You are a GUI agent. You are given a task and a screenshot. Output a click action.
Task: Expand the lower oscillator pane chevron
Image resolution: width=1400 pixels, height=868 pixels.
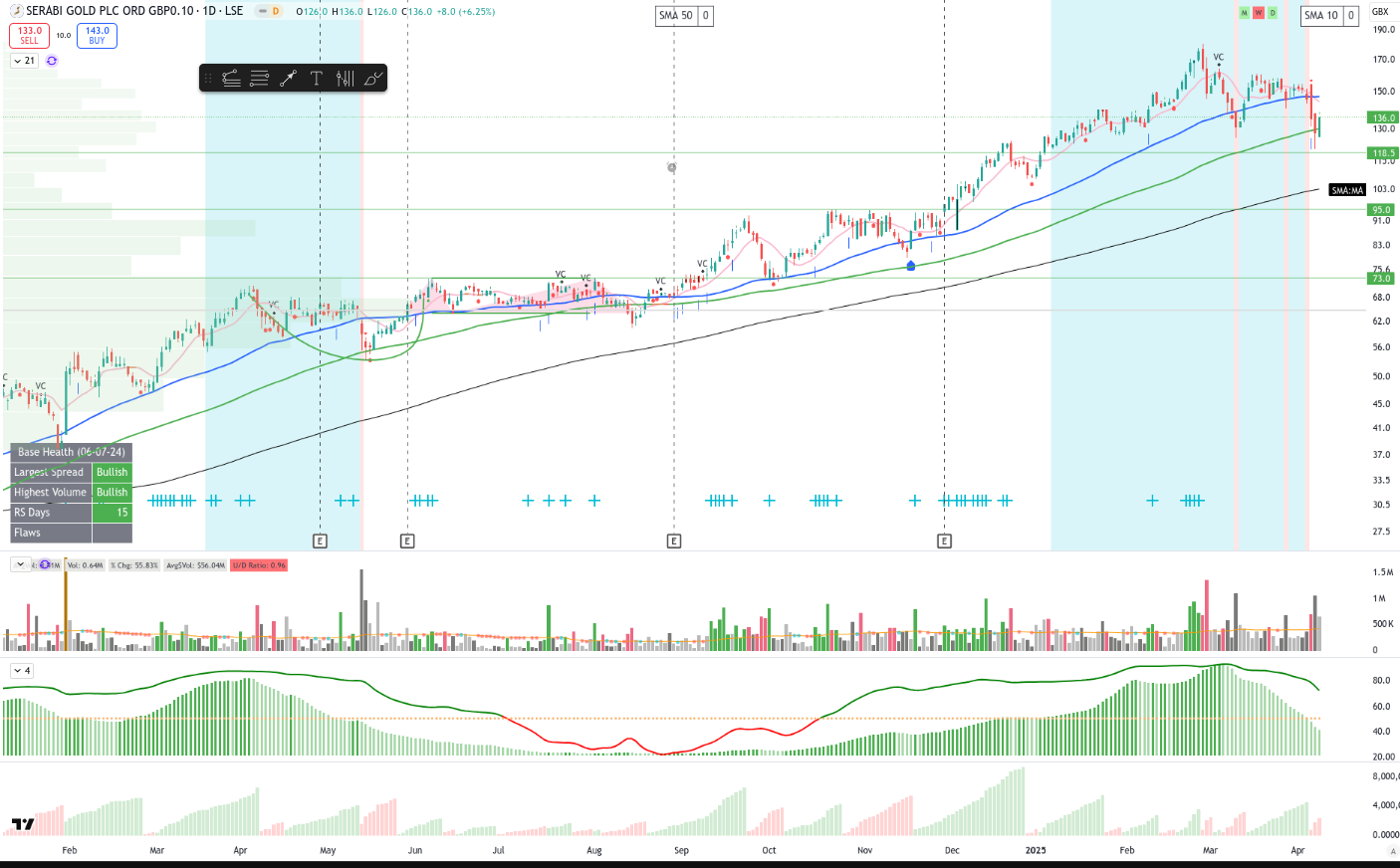(19, 670)
